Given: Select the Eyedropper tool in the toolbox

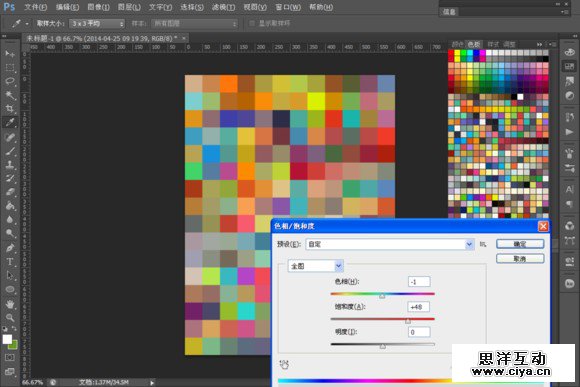Looking at the screenshot, I should click(10, 122).
